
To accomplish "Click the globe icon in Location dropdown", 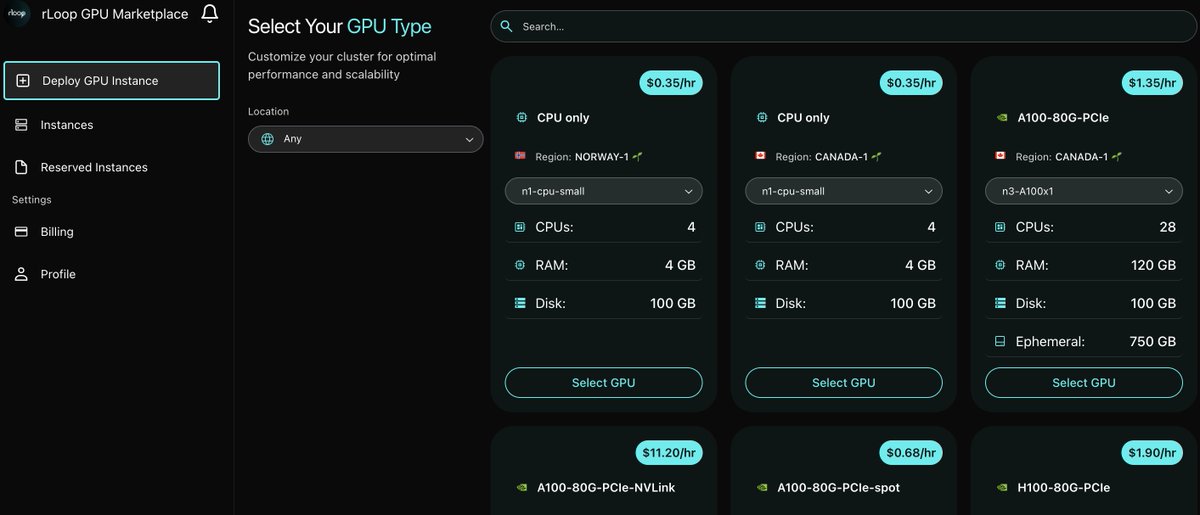I will (x=267, y=139).
